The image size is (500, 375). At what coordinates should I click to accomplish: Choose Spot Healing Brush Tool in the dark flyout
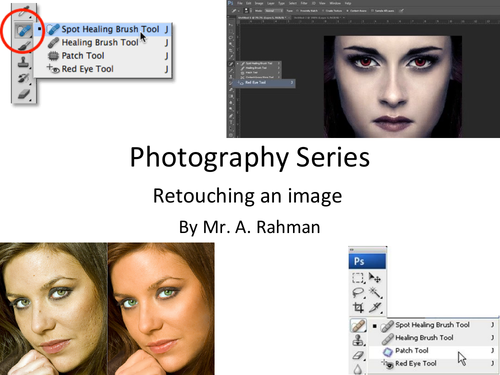259,63
